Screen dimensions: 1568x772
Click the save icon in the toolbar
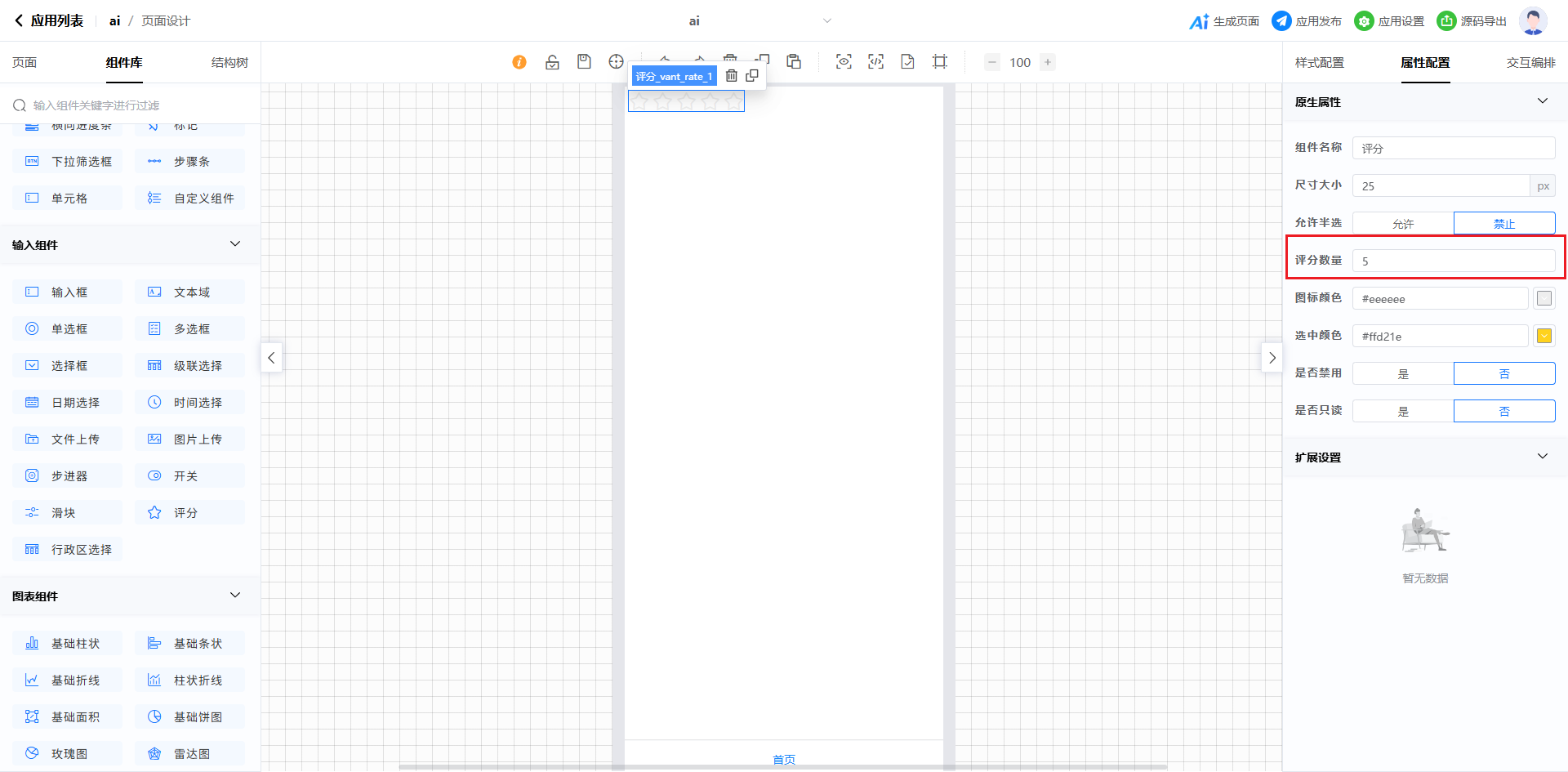point(584,62)
